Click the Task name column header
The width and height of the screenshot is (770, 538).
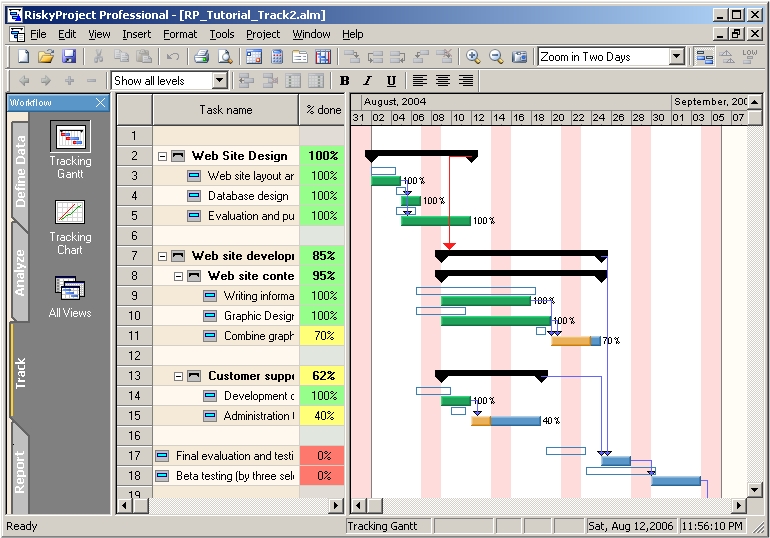point(225,110)
